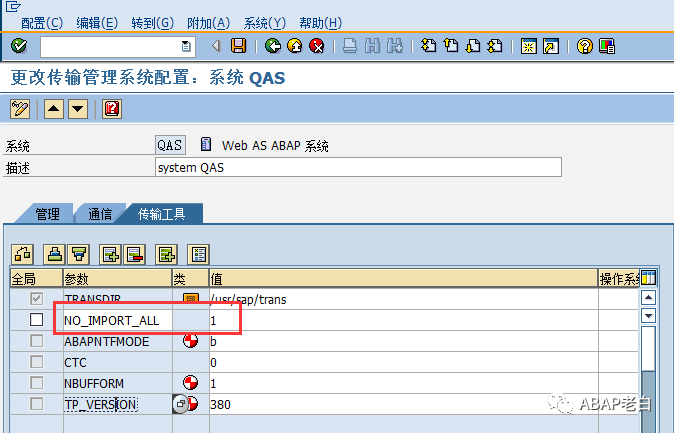Screen dimensions: 674x433
Task: Open the 帮助(H) menu
Action: [x=320, y=23]
